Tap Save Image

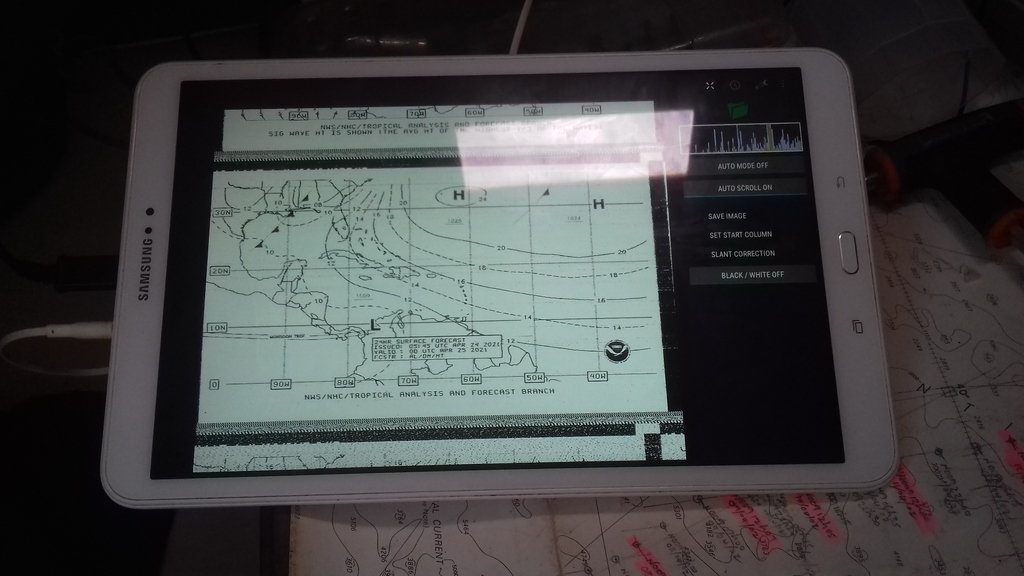coord(727,216)
